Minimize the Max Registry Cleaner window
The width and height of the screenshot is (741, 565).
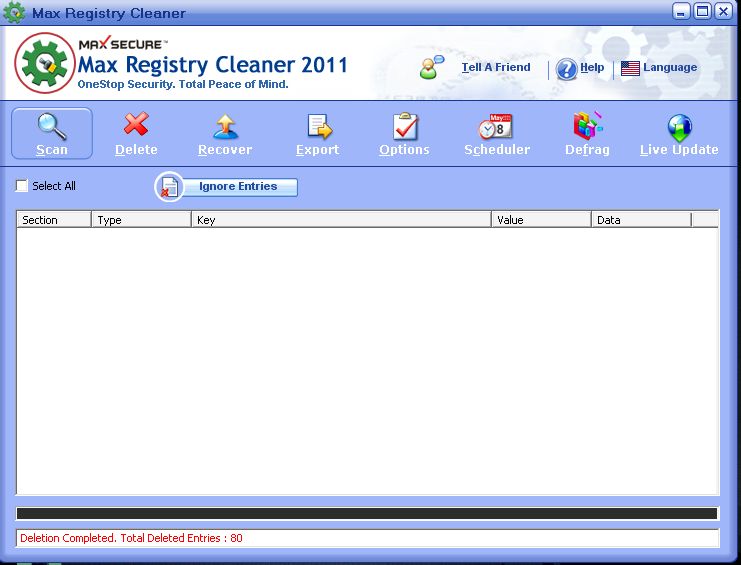coord(681,11)
